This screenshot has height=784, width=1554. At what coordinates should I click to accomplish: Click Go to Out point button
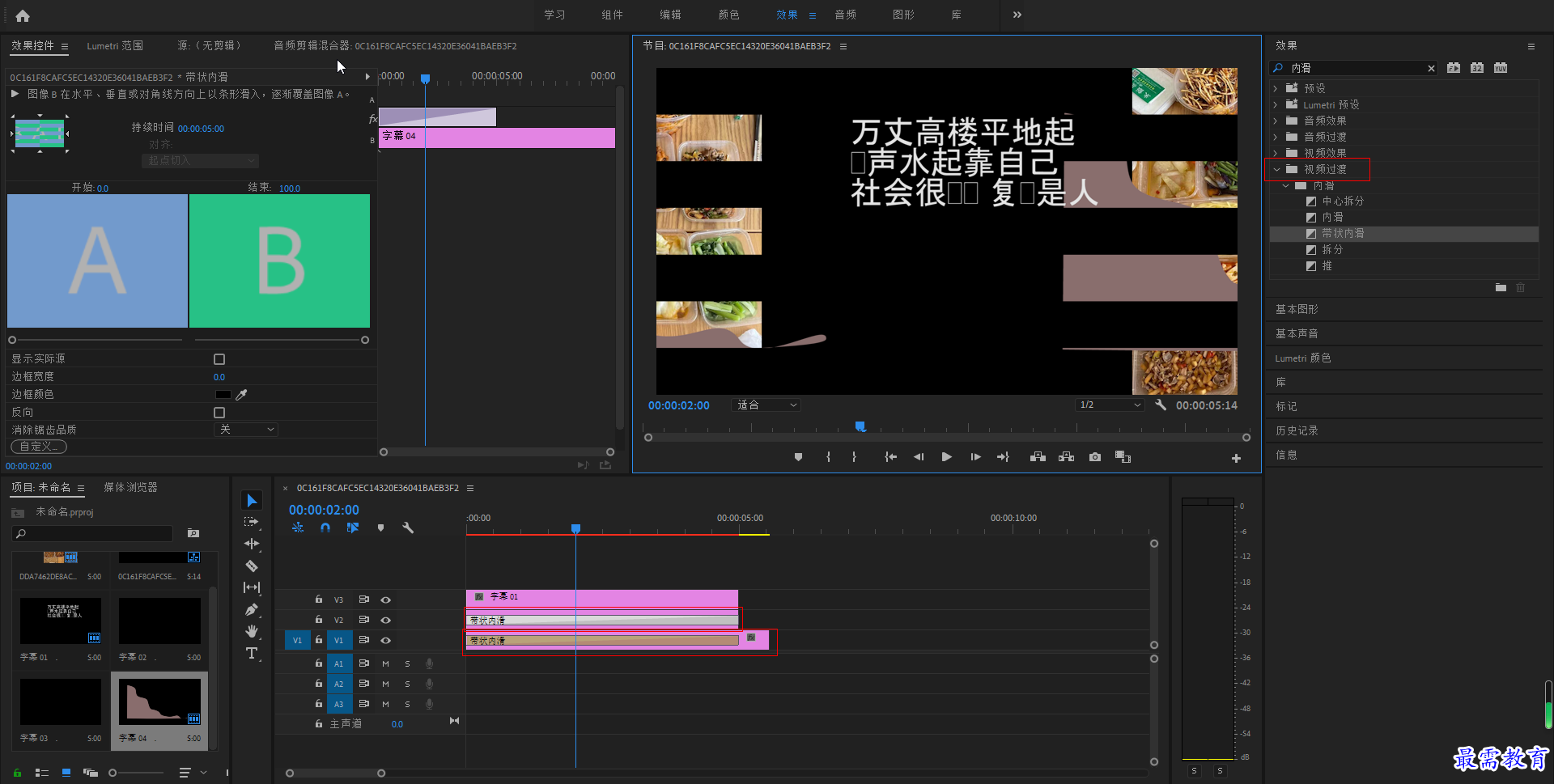click(x=1003, y=457)
